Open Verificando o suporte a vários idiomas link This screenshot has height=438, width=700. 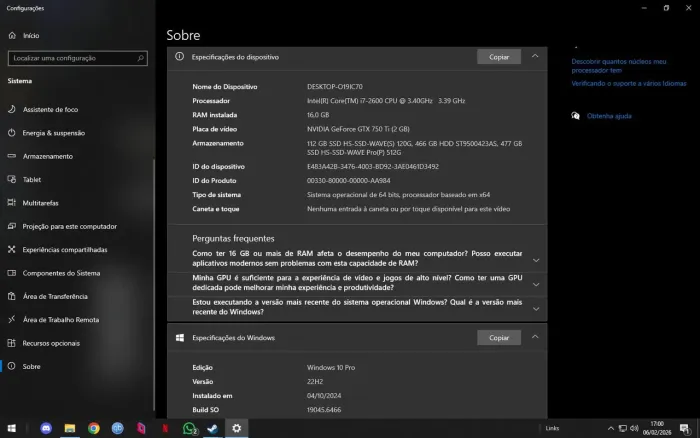[x=629, y=83]
